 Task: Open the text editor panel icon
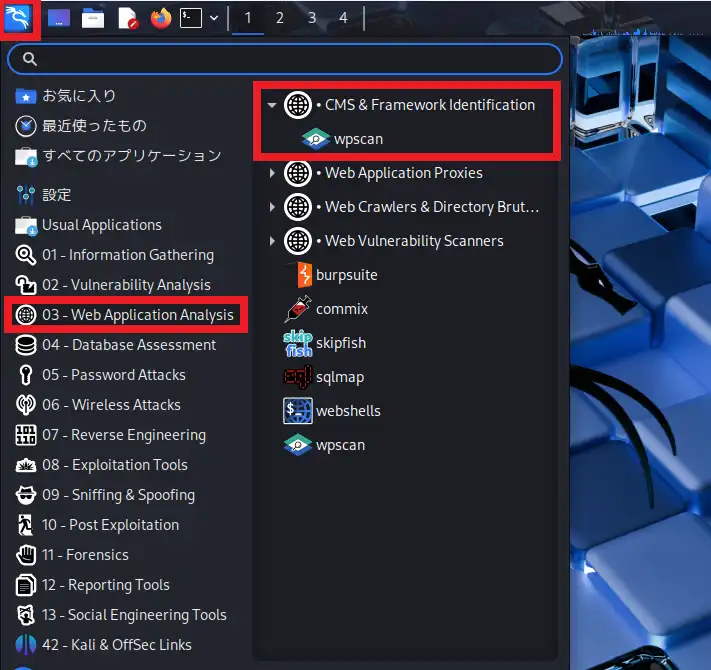(x=127, y=19)
